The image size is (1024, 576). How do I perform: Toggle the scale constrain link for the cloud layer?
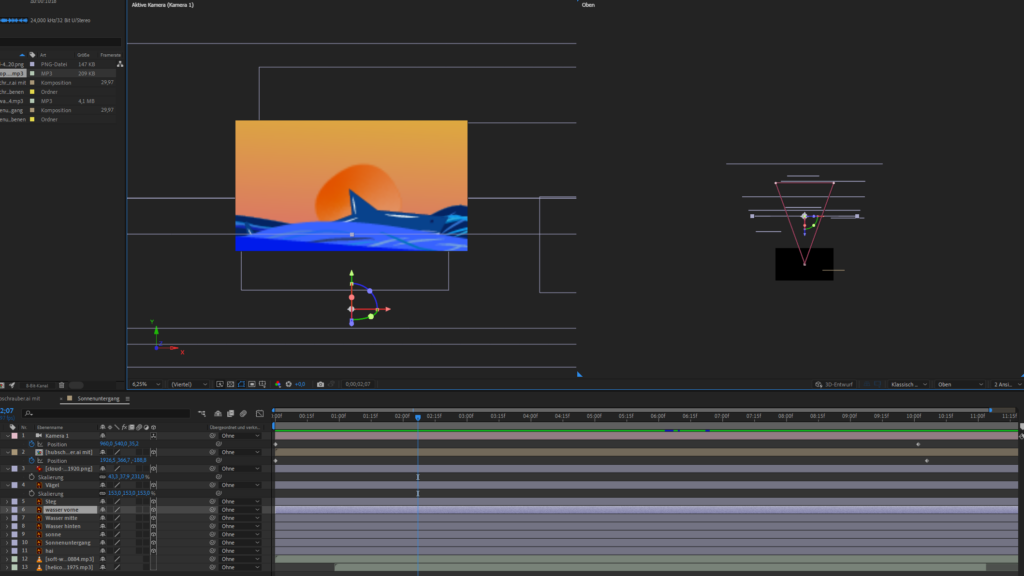pos(102,477)
